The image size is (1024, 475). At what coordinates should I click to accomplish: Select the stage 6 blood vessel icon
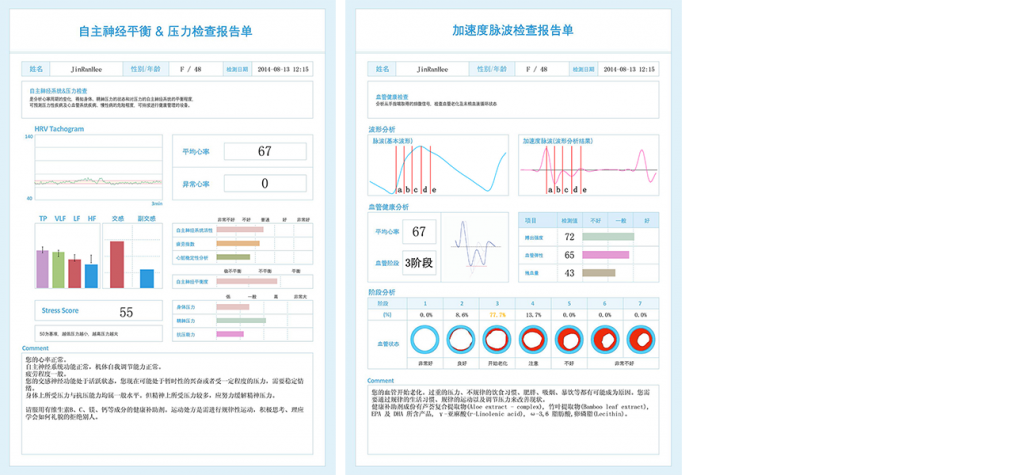click(603, 340)
